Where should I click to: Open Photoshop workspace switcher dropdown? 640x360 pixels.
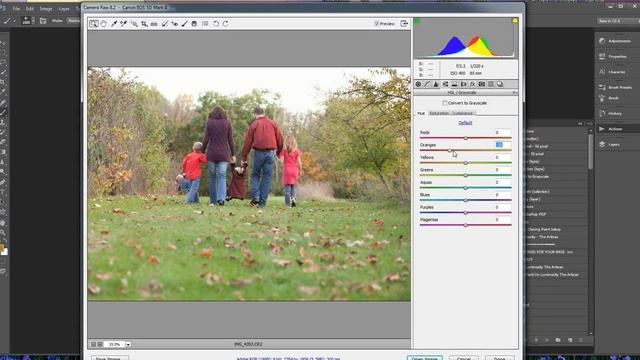tap(617, 21)
